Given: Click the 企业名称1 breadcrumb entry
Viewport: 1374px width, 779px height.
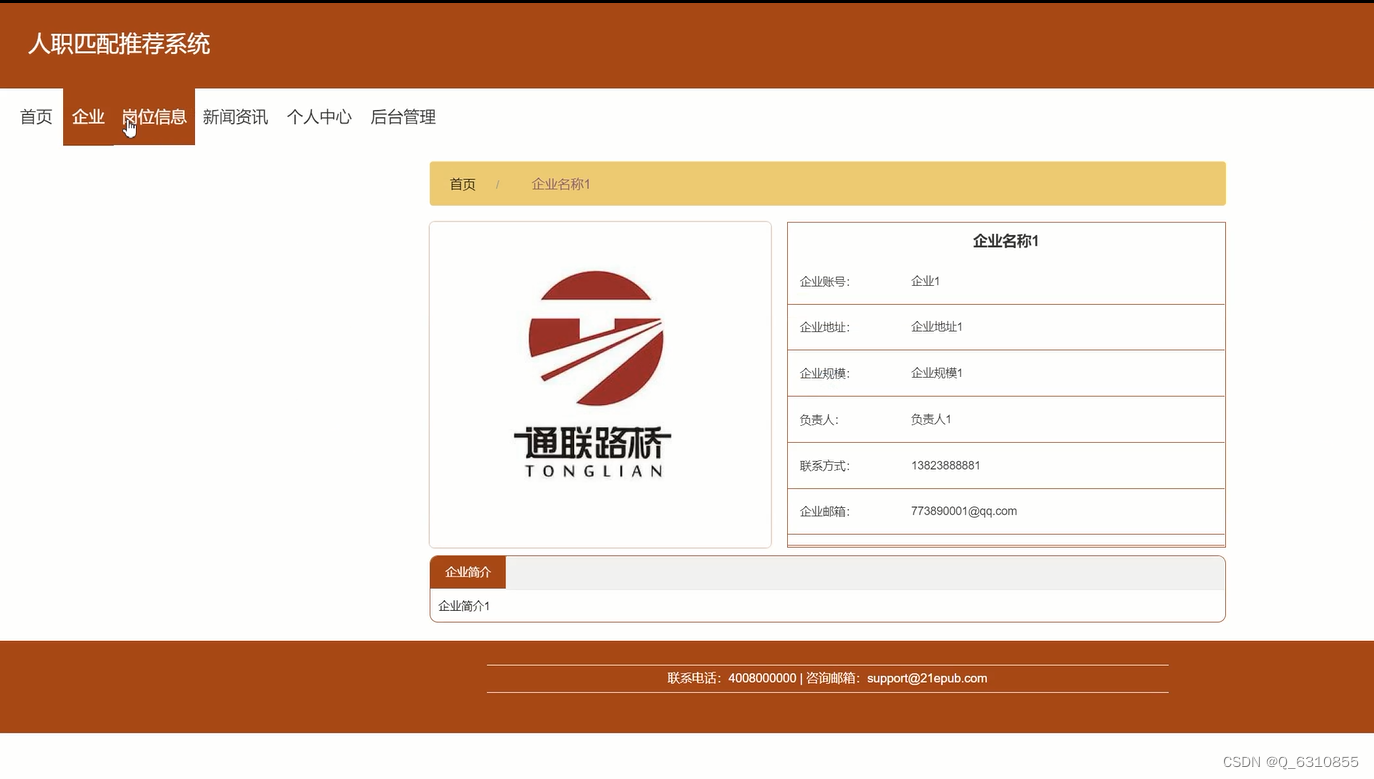Looking at the screenshot, I should pos(561,184).
